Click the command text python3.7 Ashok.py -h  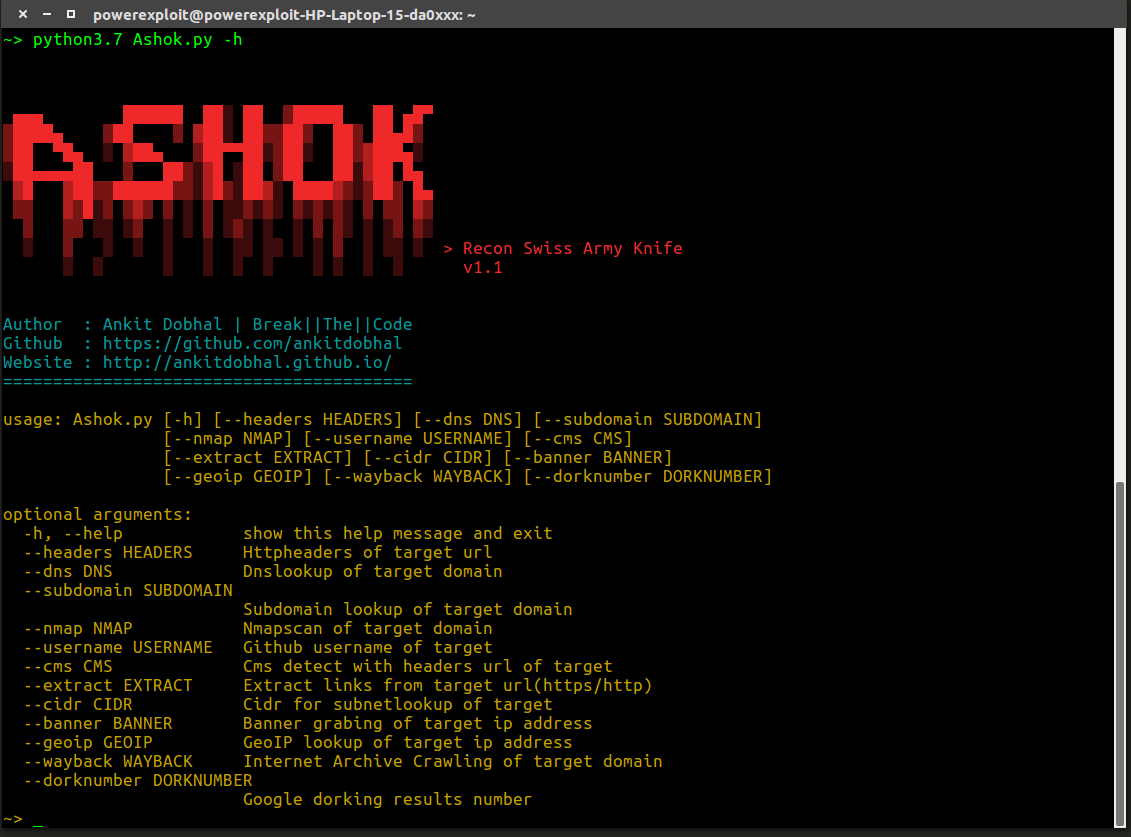[x=137, y=40]
